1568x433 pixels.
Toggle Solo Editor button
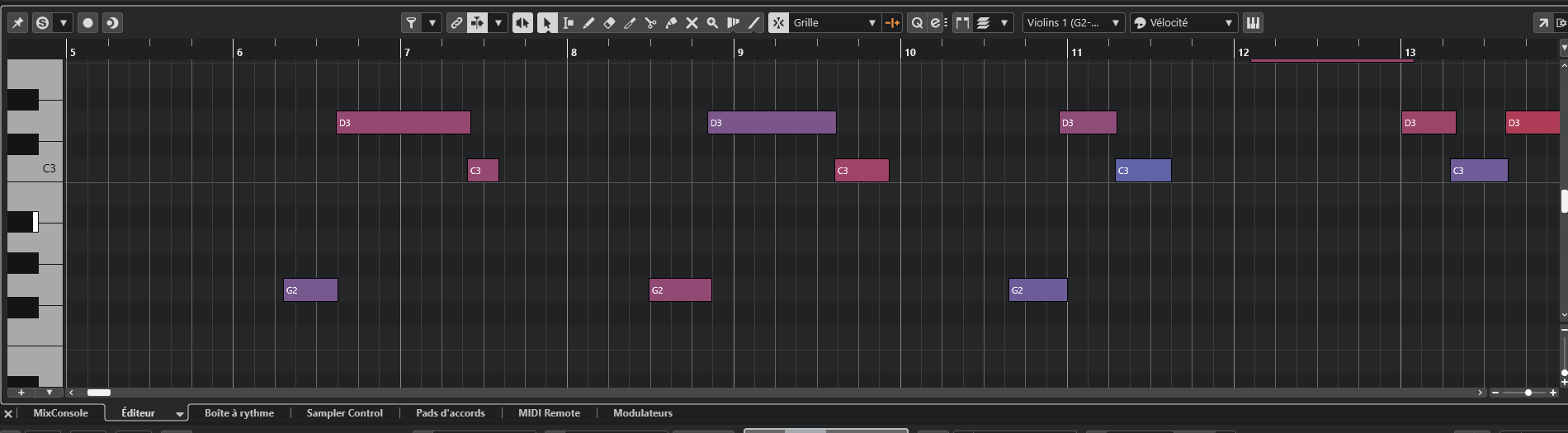(x=42, y=23)
